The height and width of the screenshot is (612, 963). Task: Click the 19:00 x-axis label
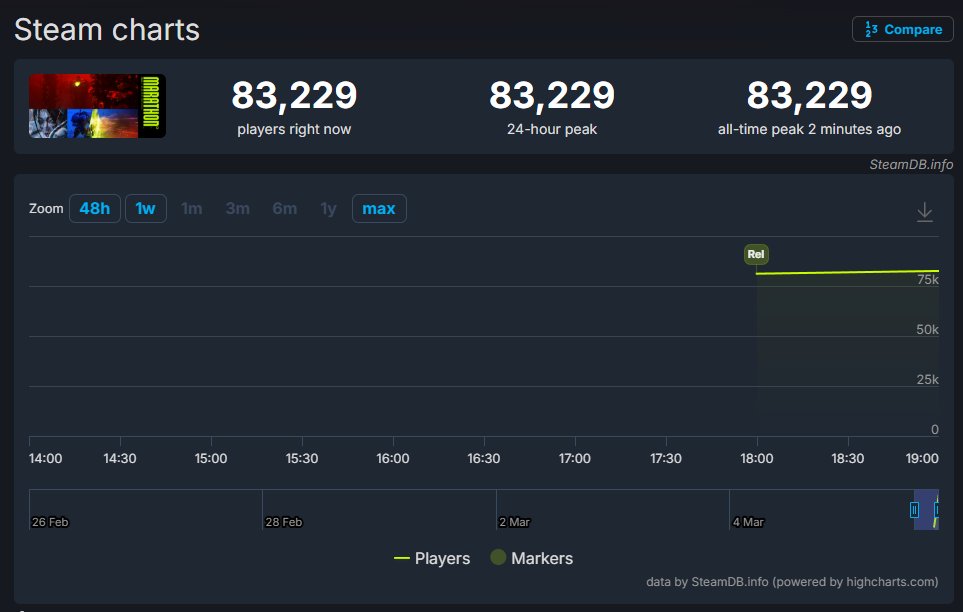click(922, 458)
